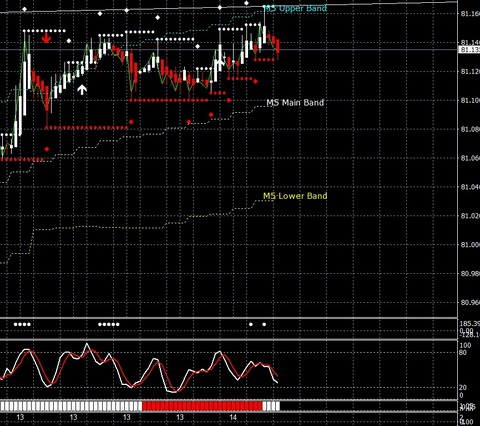Click the stochastic 20 level label

coord(463,388)
